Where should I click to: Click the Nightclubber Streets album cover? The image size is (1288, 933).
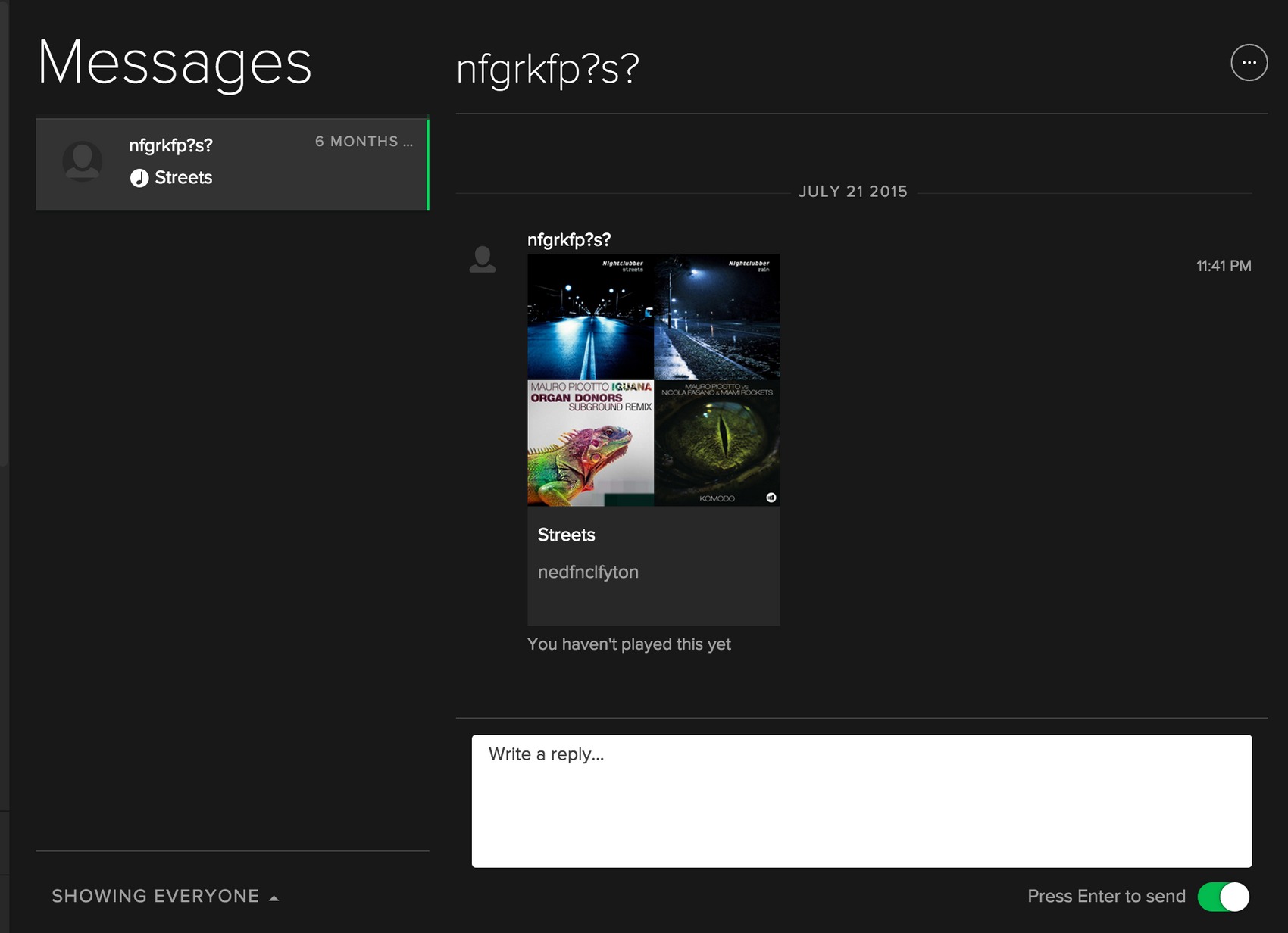(590, 317)
